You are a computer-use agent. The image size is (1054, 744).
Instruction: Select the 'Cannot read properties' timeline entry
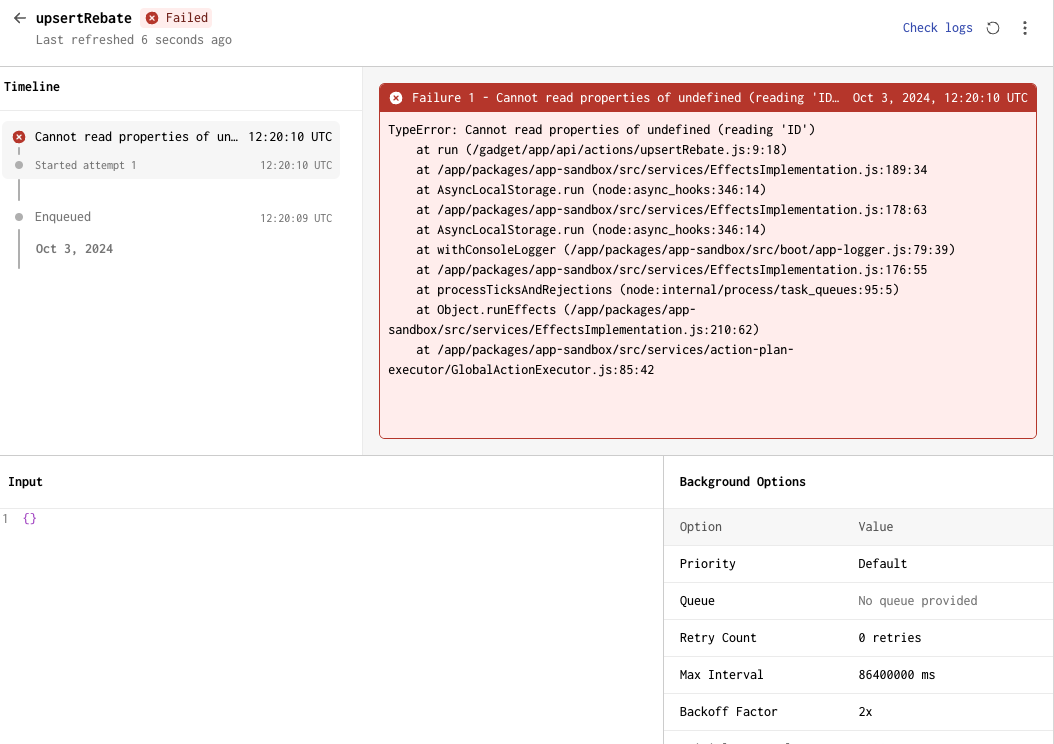click(136, 137)
